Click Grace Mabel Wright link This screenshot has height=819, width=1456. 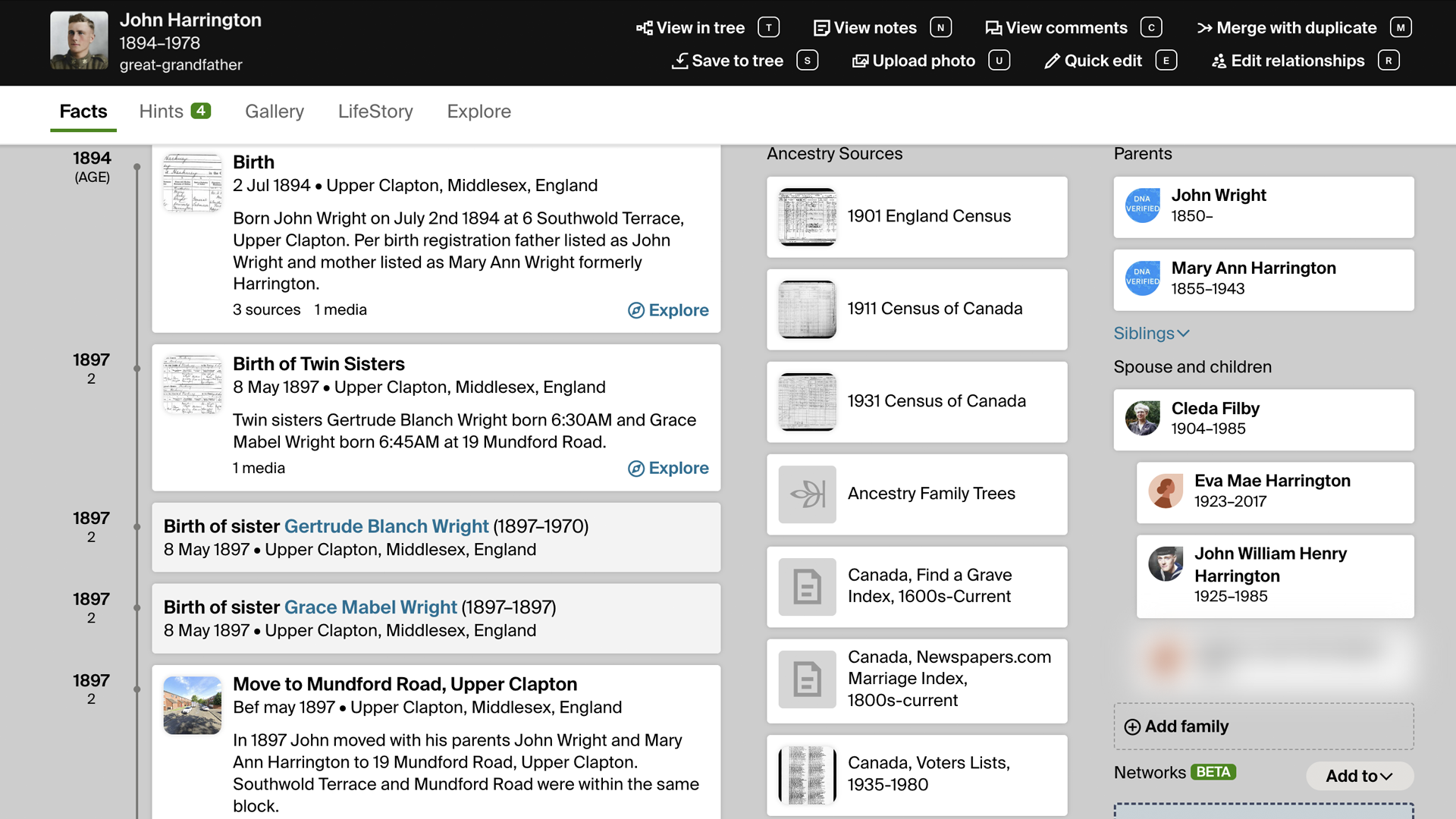tap(370, 607)
